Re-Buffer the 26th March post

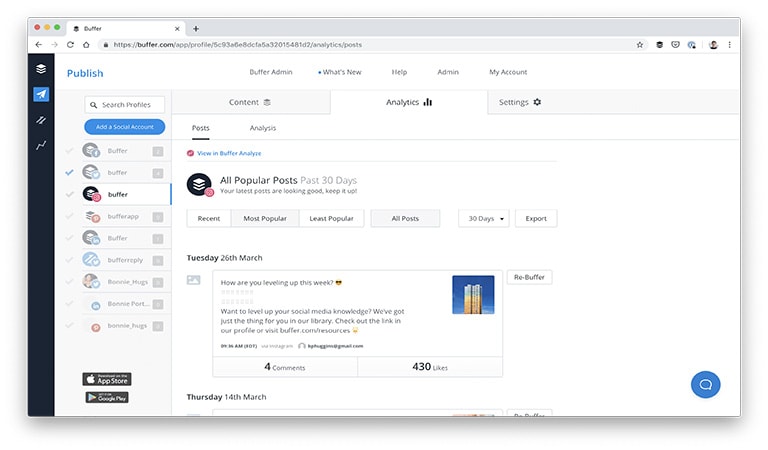(529, 277)
